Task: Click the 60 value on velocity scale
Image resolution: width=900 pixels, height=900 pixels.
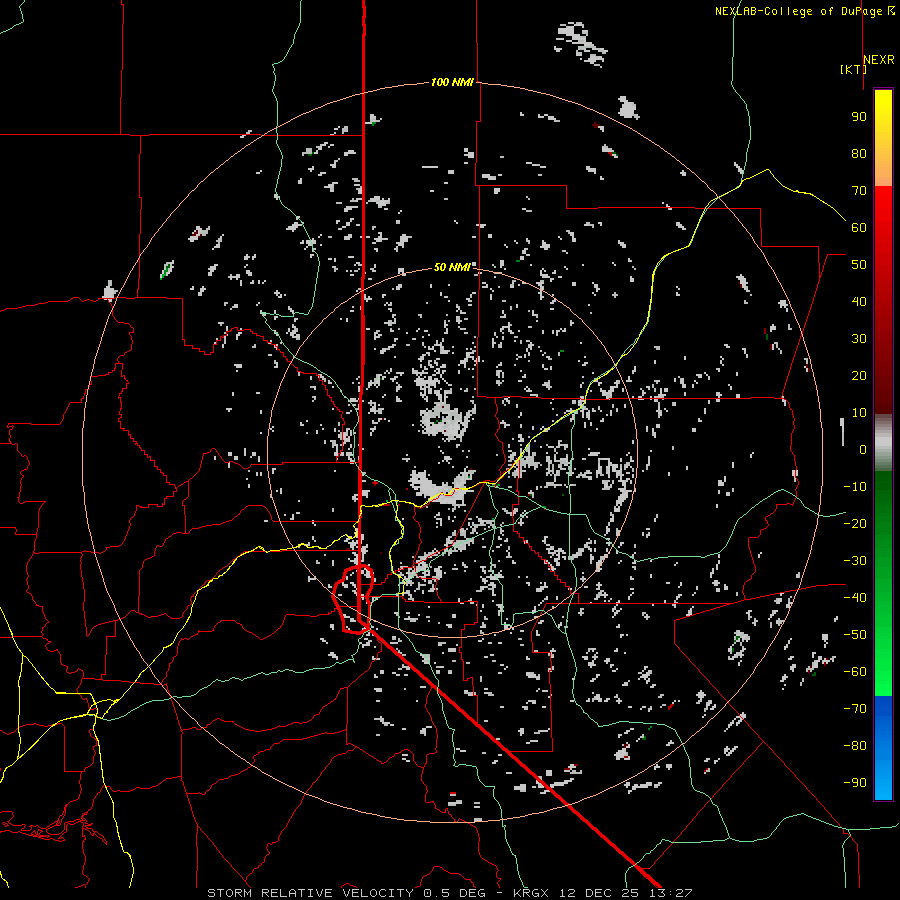Action: (x=859, y=227)
